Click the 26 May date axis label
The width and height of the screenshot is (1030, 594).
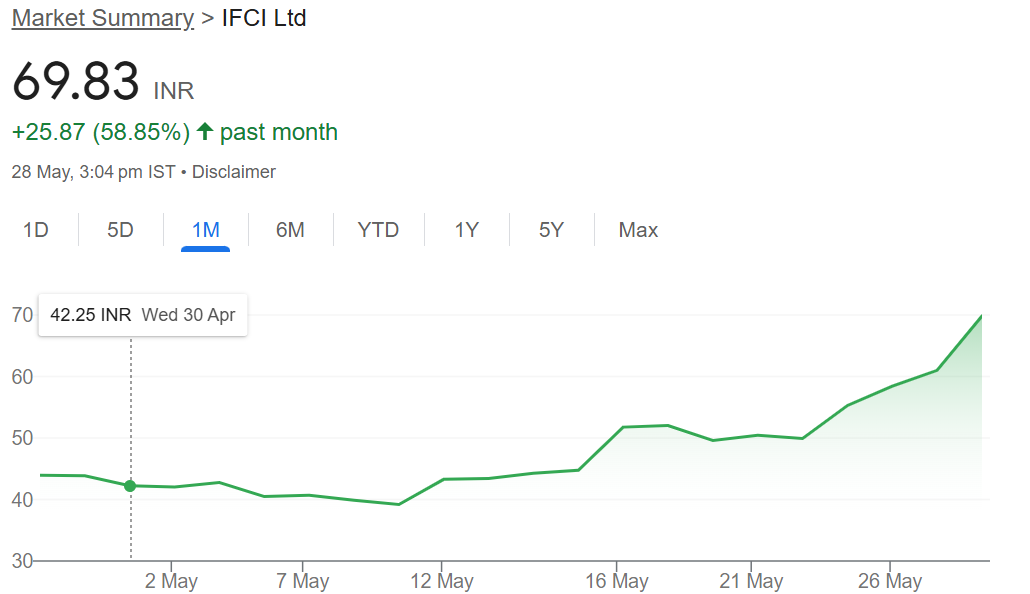click(890, 581)
